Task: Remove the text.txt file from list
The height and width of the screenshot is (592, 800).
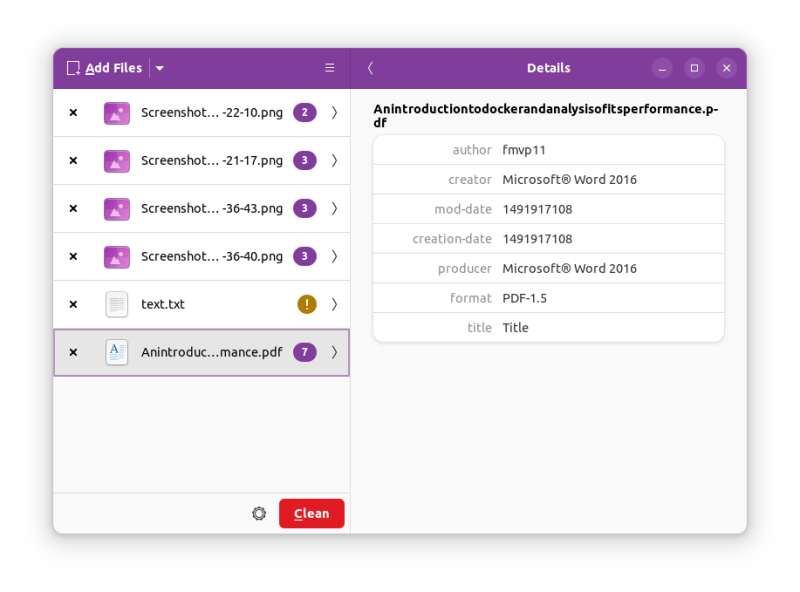Action: [x=73, y=305]
